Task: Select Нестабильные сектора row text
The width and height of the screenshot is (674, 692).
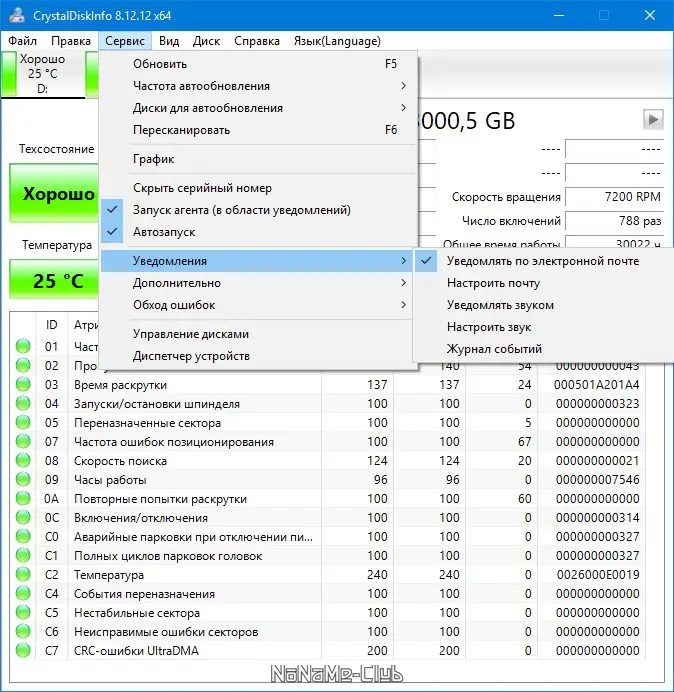Action: click(137, 613)
